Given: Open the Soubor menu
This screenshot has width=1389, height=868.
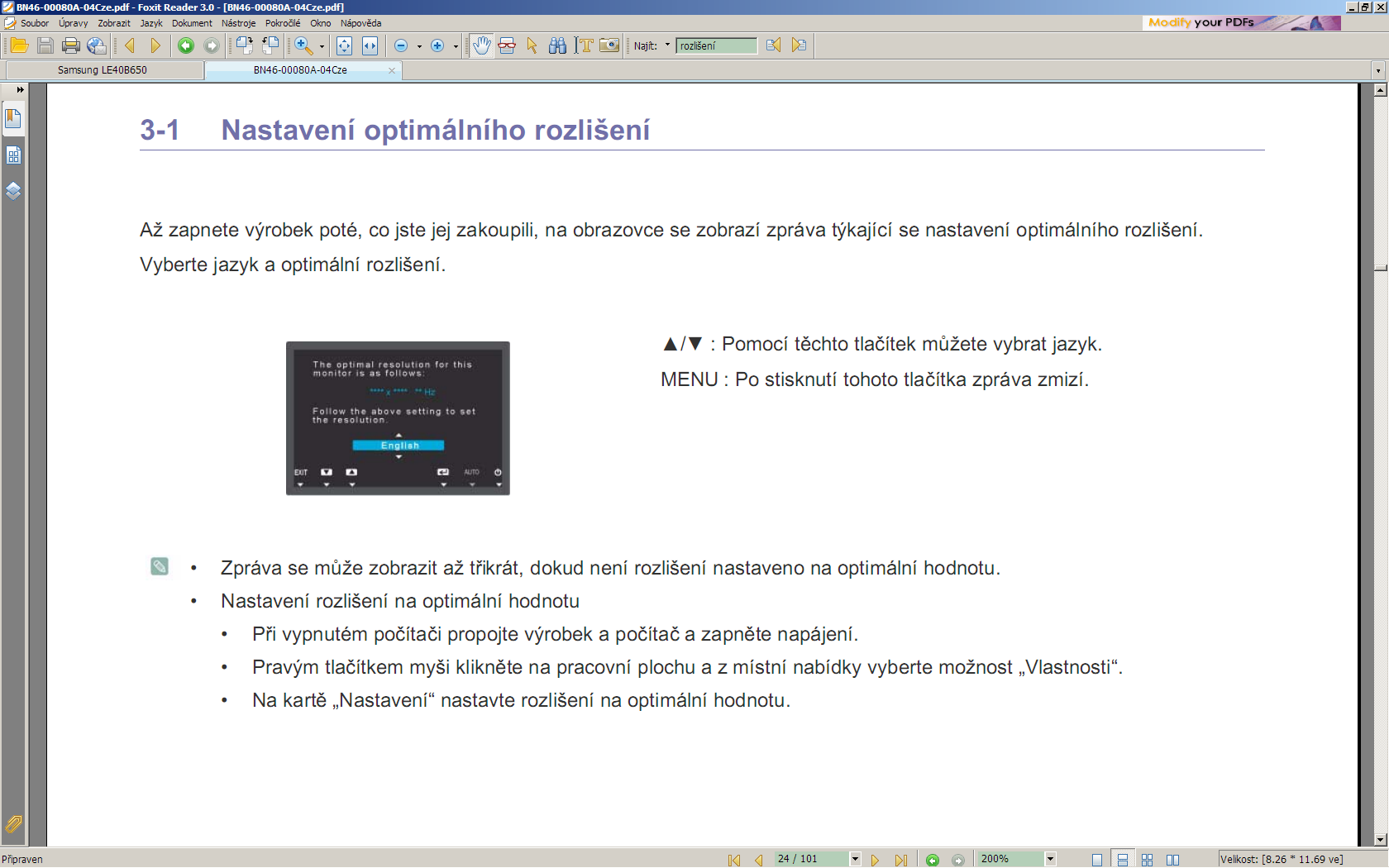Looking at the screenshot, I should [x=35, y=23].
